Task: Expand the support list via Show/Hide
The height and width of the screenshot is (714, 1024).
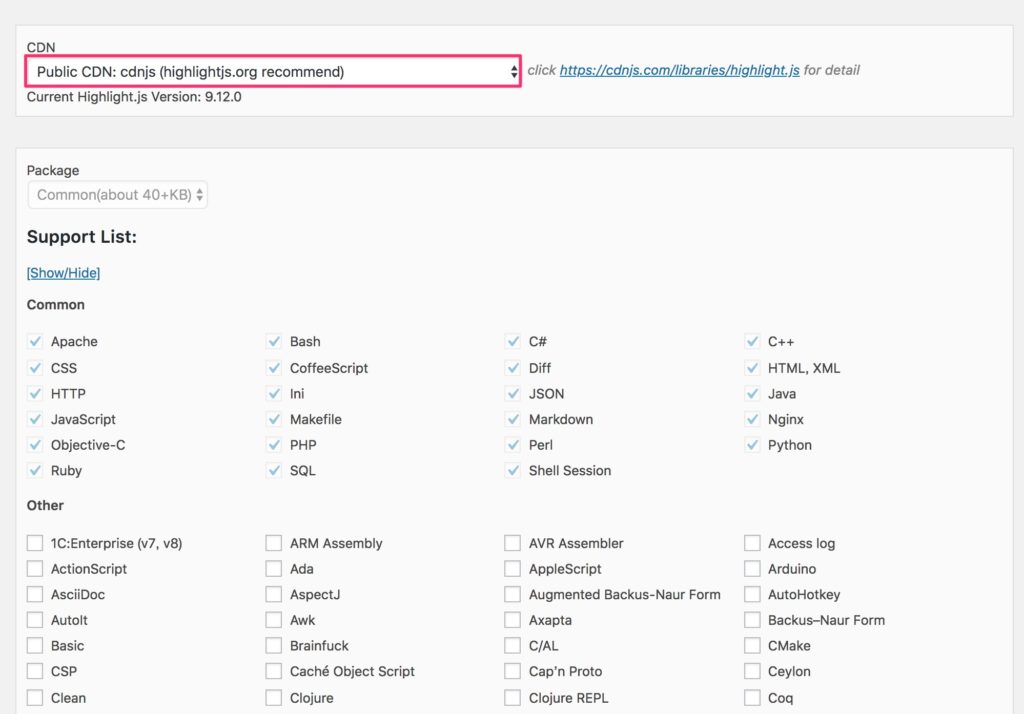Action: pyautogui.click(x=63, y=272)
